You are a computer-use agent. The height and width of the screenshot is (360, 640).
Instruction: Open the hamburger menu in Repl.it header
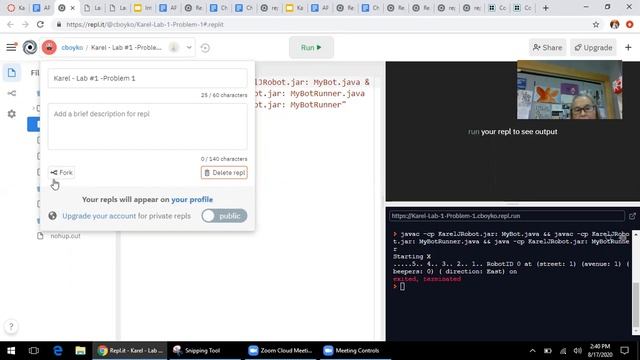11,47
